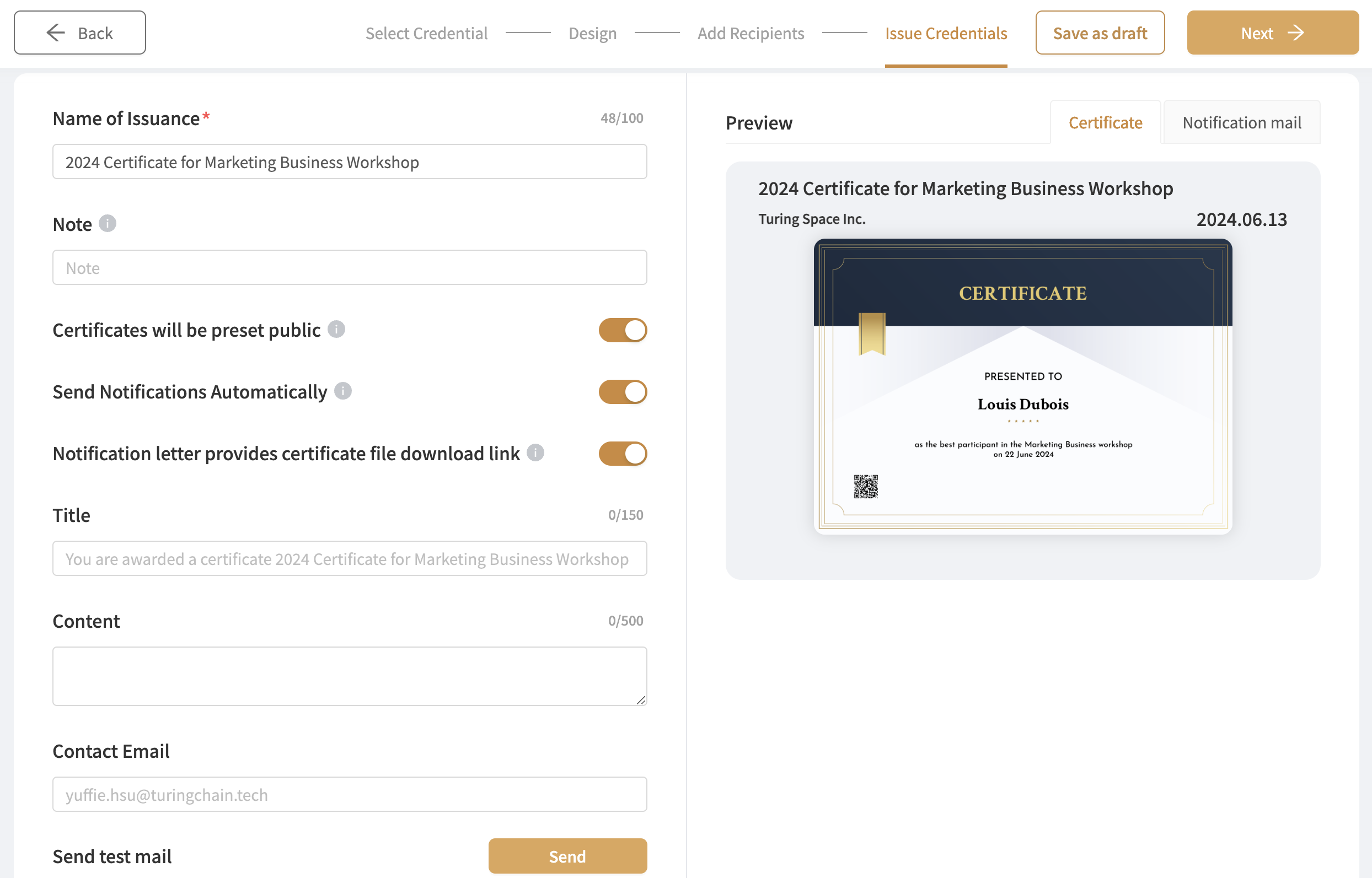This screenshot has height=878, width=1372.
Task: Click the PRESENTED TO text
Action: tap(1022, 376)
